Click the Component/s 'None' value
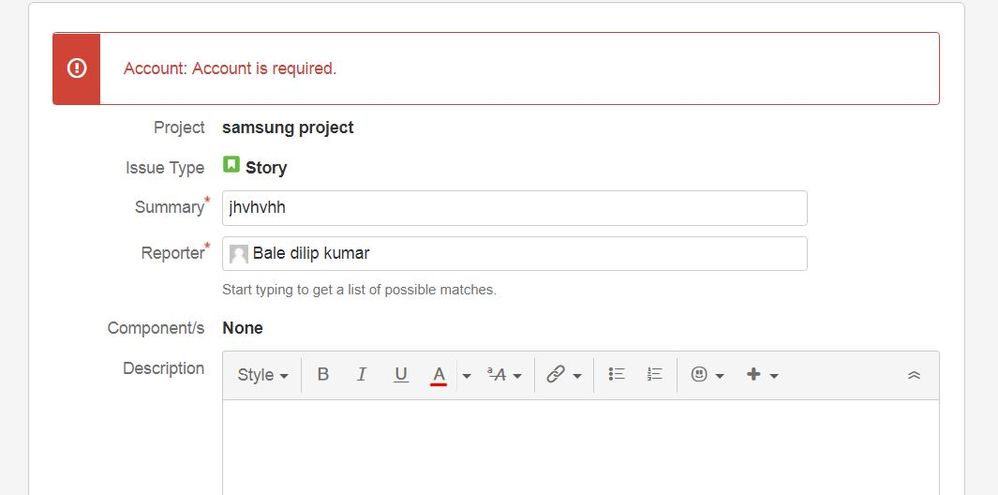998x495 pixels. tap(242, 328)
